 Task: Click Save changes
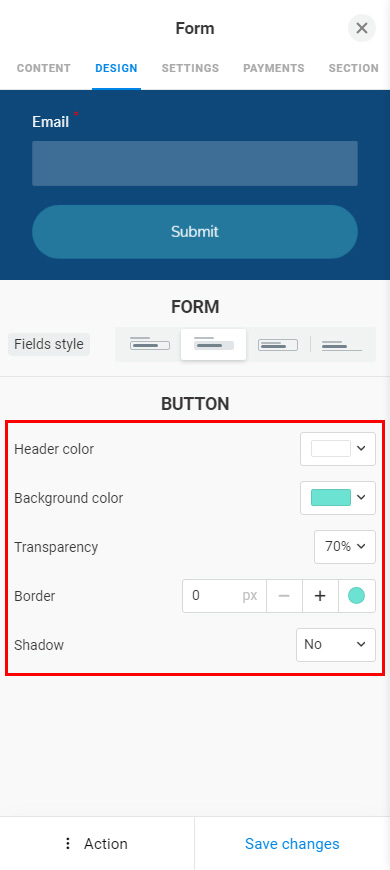(292, 843)
